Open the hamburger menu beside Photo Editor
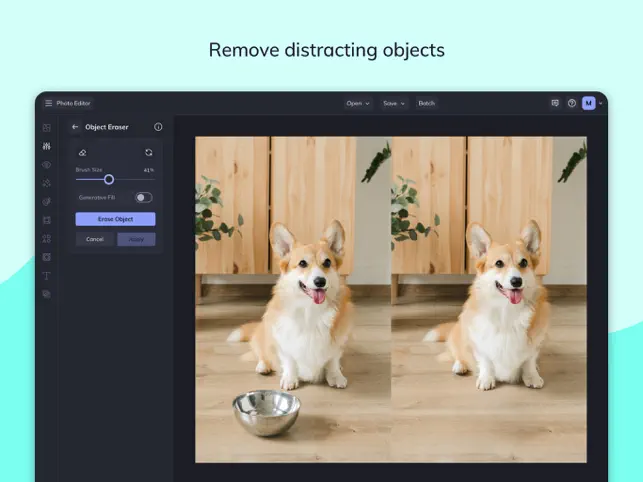643x482 pixels. (48, 103)
